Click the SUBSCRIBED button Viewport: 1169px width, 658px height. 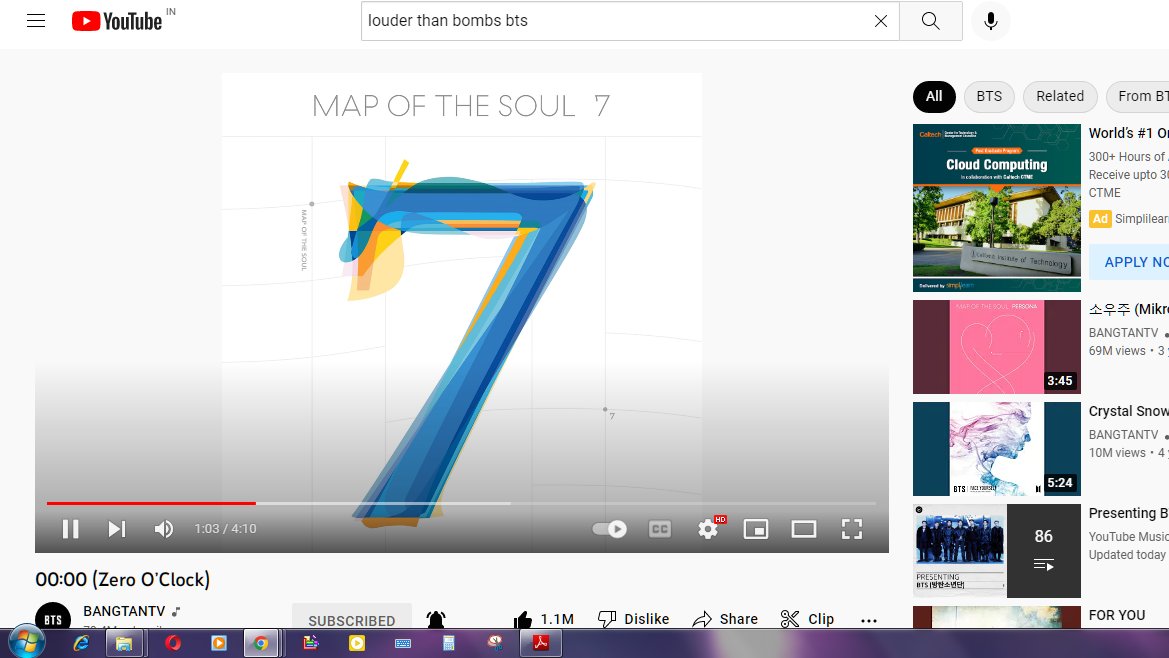coord(352,619)
